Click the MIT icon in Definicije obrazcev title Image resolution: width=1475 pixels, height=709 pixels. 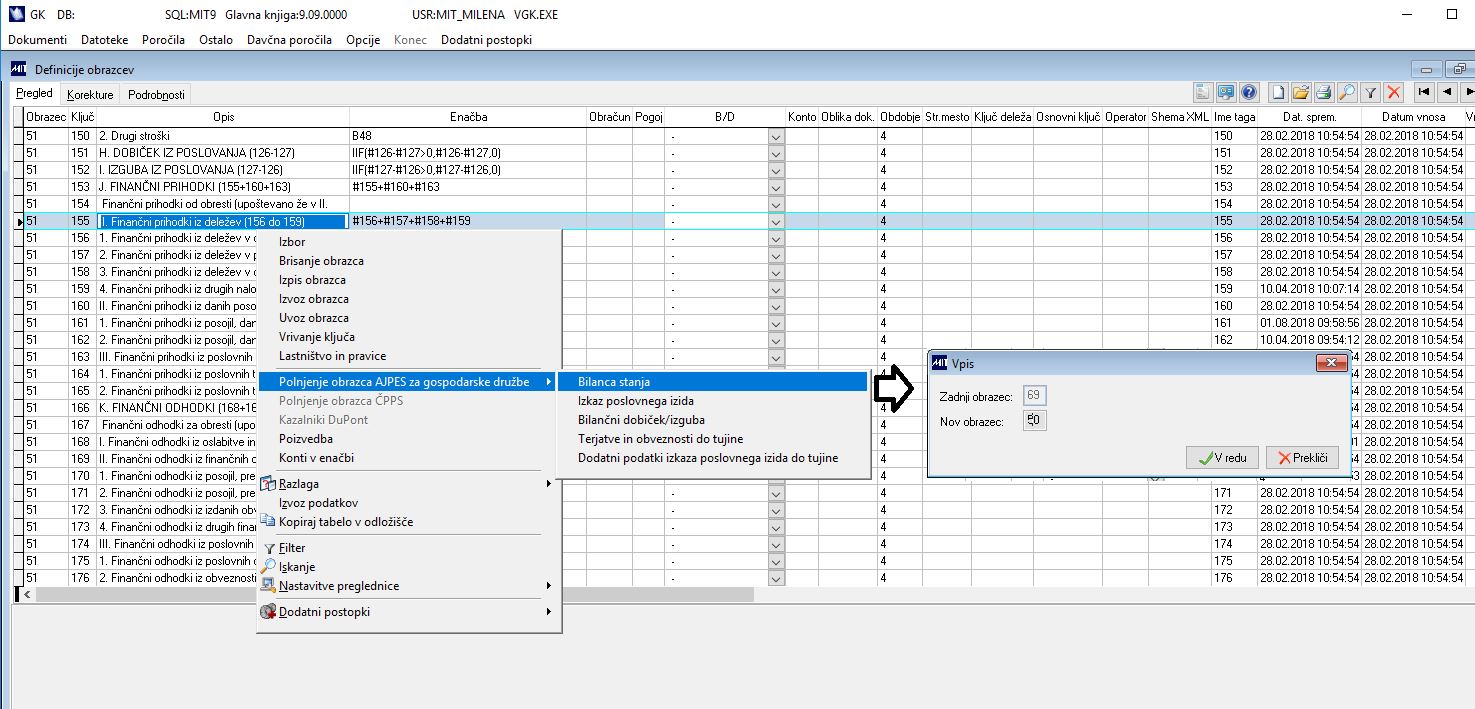pos(18,69)
